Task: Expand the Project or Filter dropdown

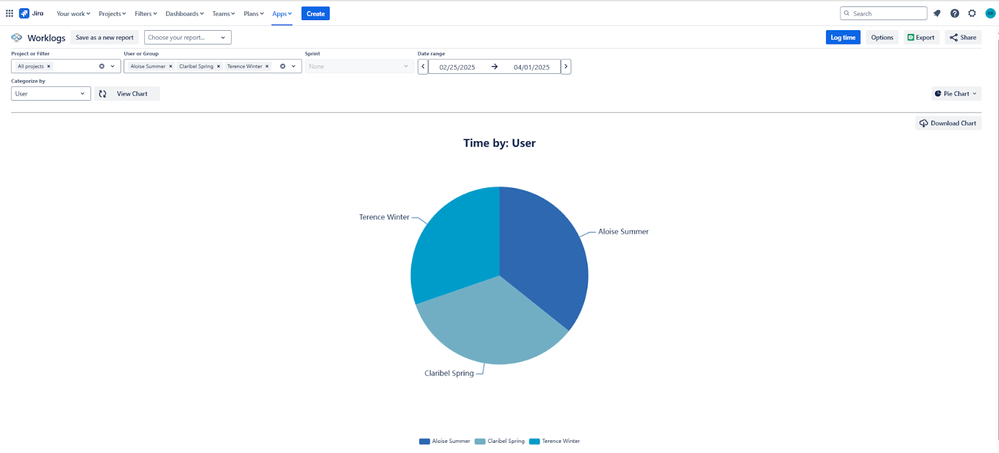Action: 113,66
